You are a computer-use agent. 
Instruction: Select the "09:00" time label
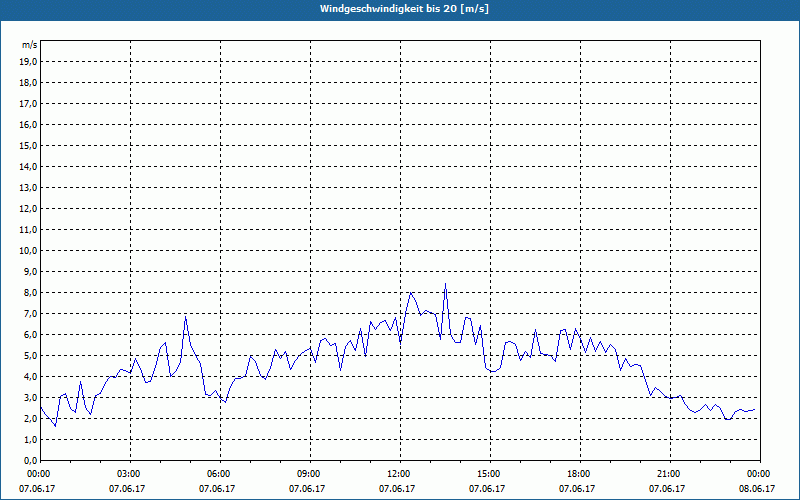point(310,474)
